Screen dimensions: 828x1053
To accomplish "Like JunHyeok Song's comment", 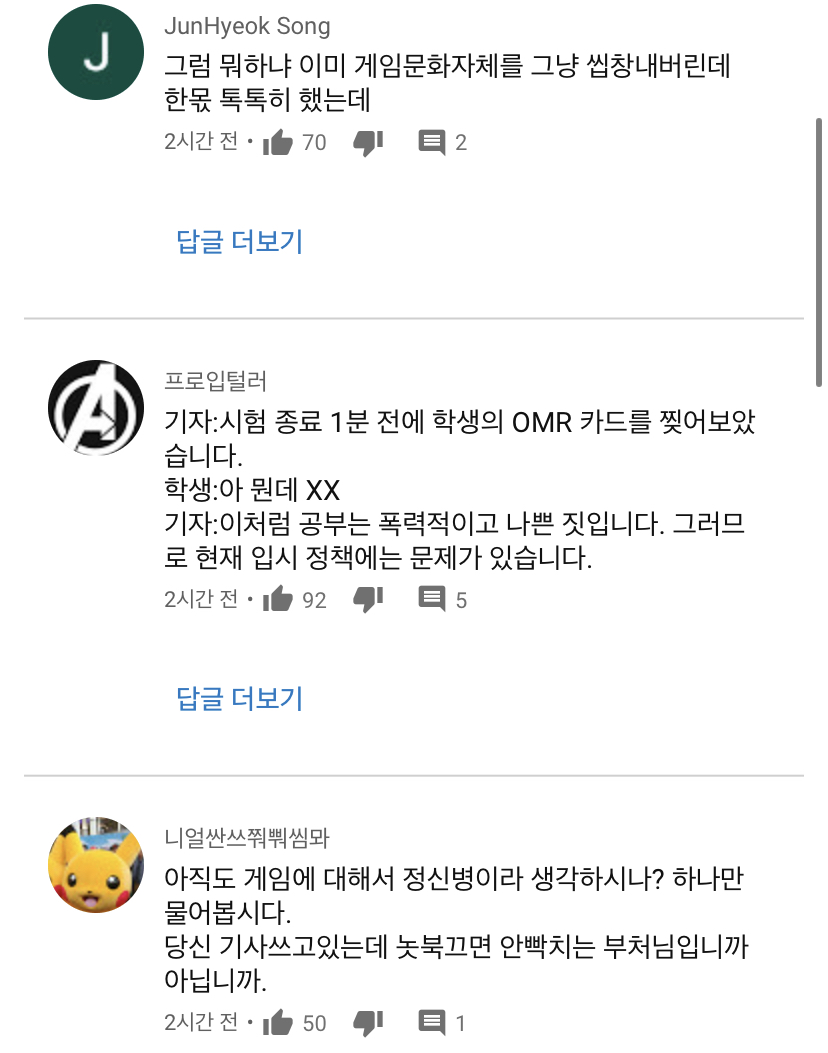I will tap(277, 142).
